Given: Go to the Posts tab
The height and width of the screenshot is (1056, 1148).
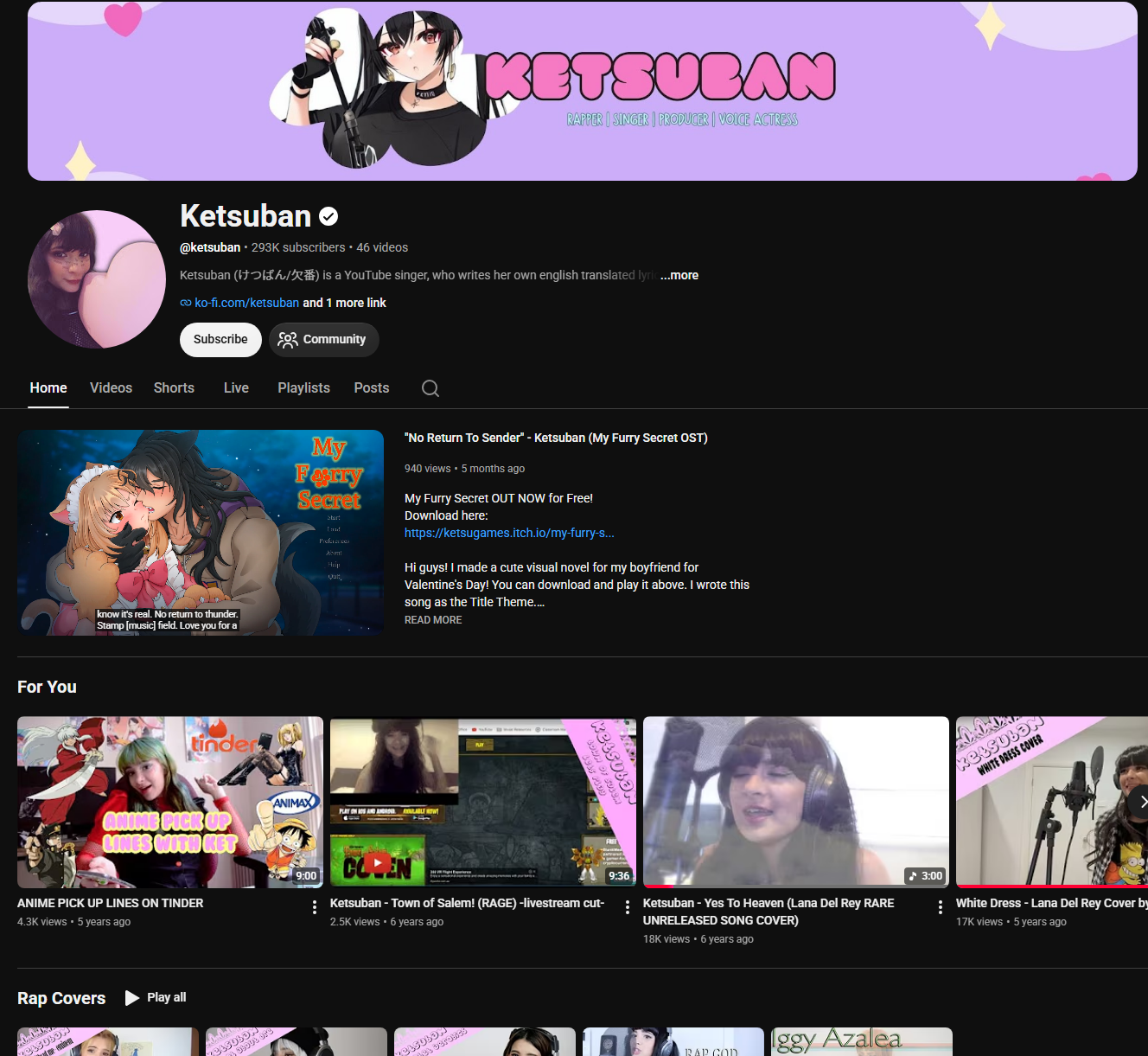Looking at the screenshot, I should click(372, 388).
